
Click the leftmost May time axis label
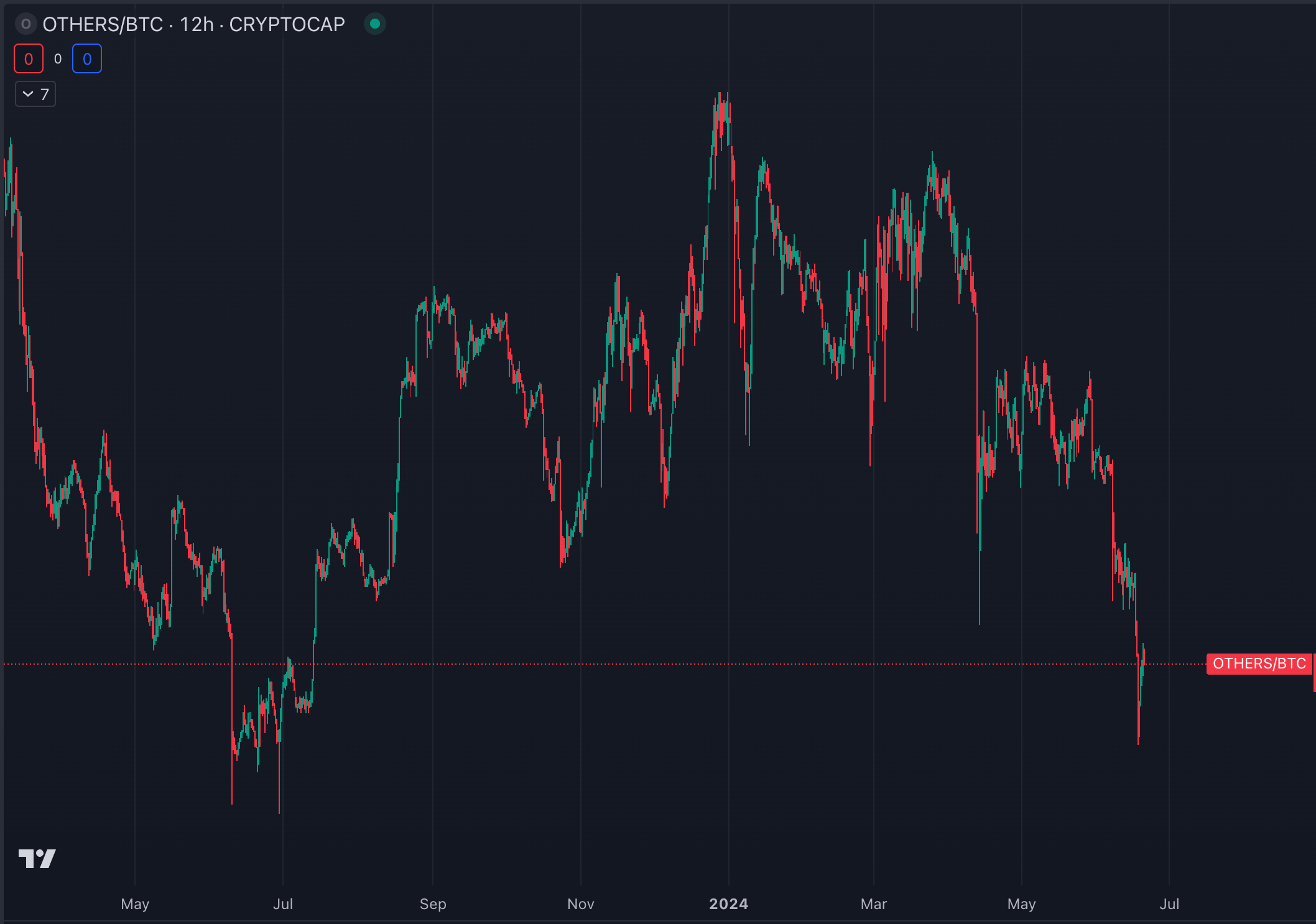(135, 904)
